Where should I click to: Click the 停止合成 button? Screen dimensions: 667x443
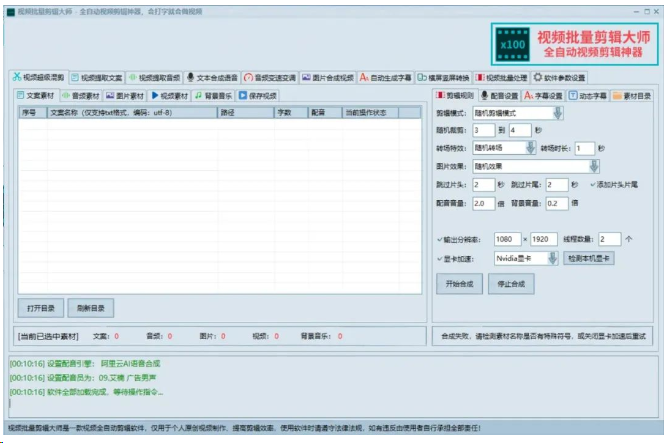[x=511, y=284]
